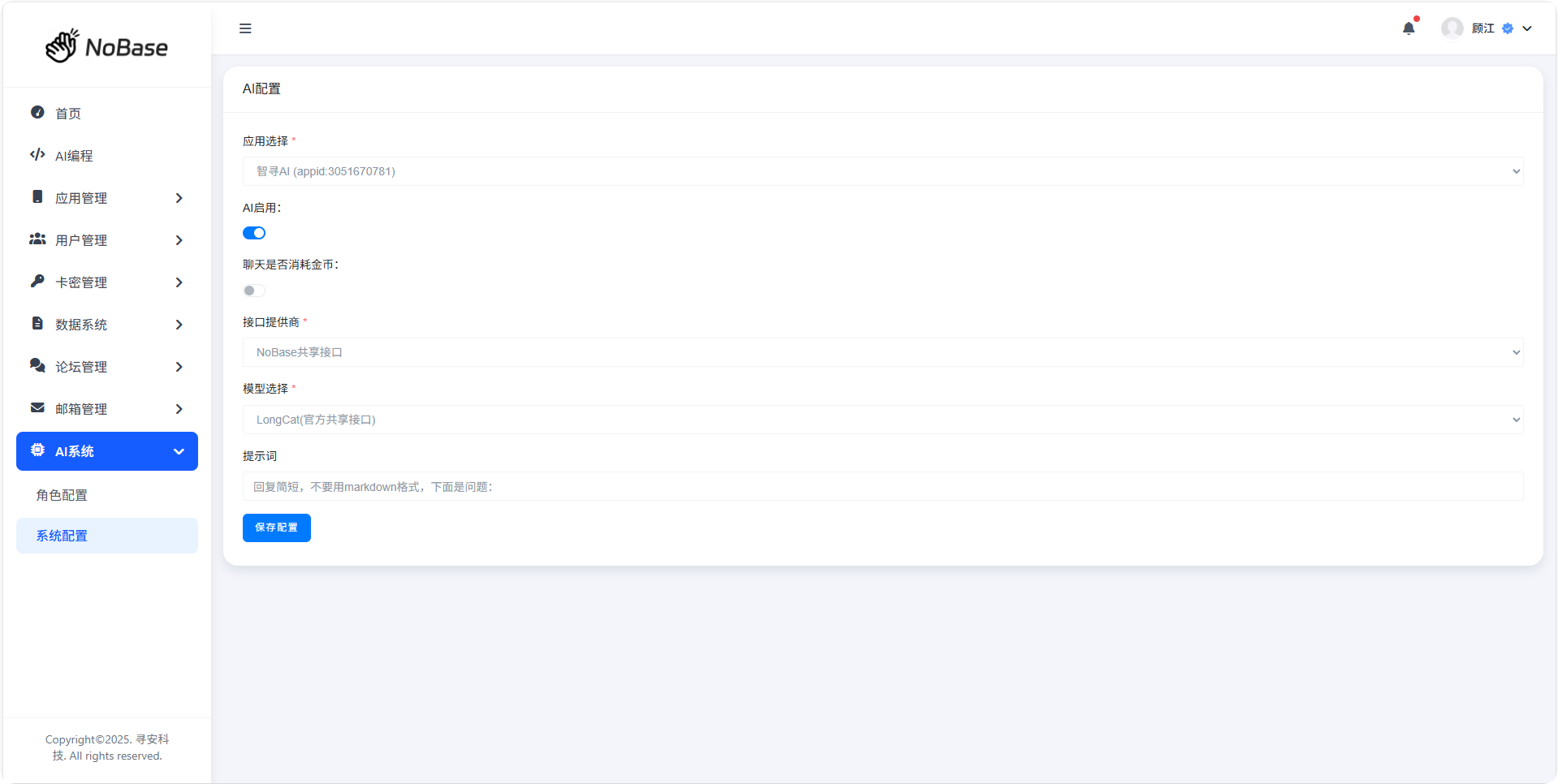Image resolution: width=1558 pixels, height=784 pixels.
Task: Click into the 提示词 input field
Action: pos(883,487)
